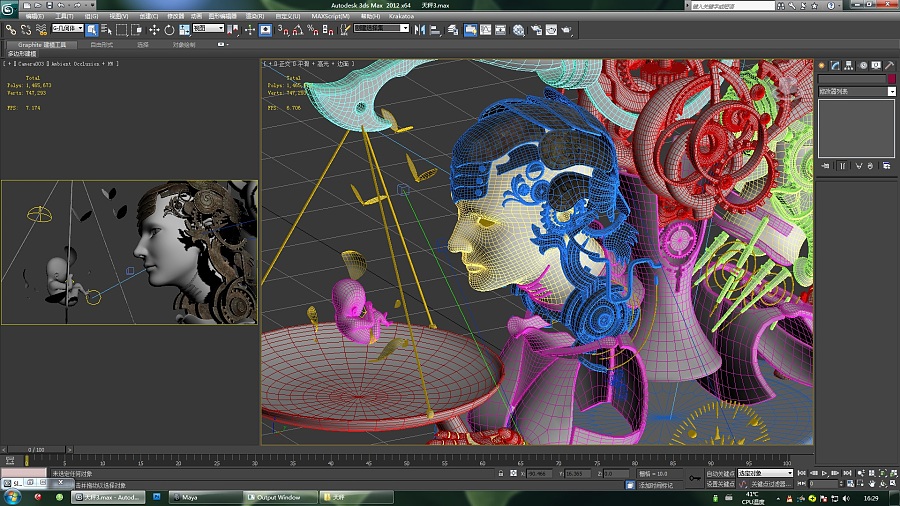Viewport: 900px width, 506px height.
Task: Click Pin Stack icon
Action: (825, 166)
